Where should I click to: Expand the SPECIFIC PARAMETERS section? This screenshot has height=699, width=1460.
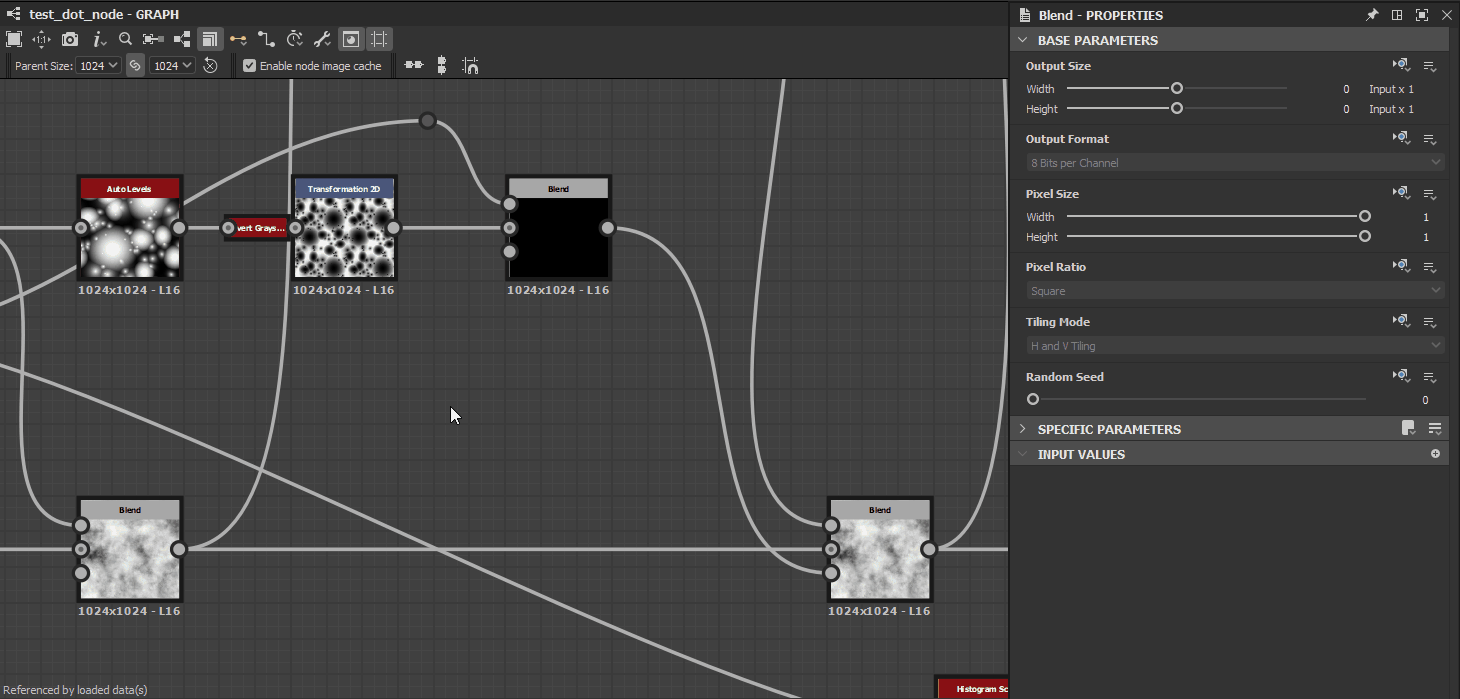point(1022,428)
